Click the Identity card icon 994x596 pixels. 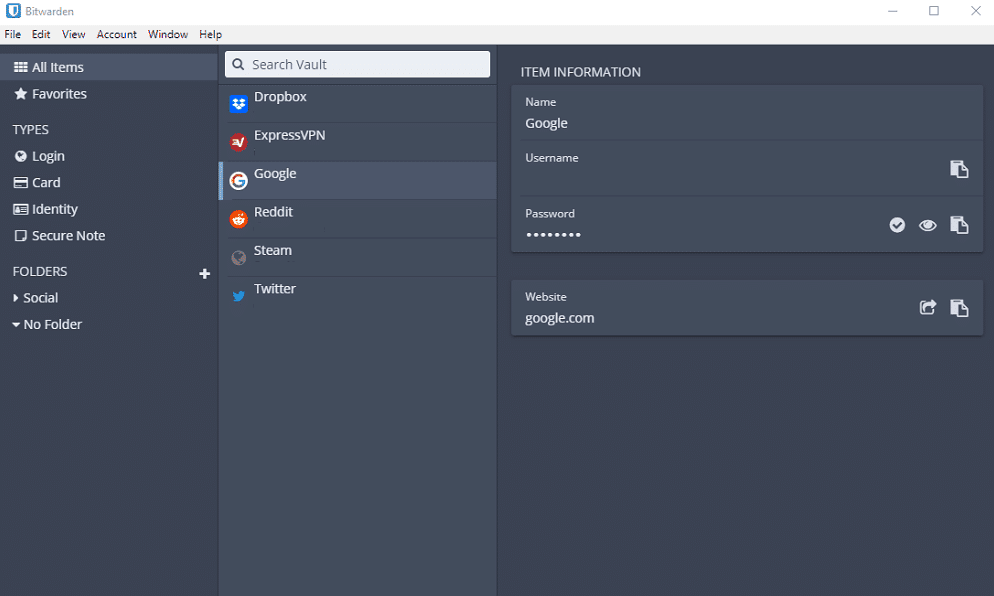tap(20, 209)
